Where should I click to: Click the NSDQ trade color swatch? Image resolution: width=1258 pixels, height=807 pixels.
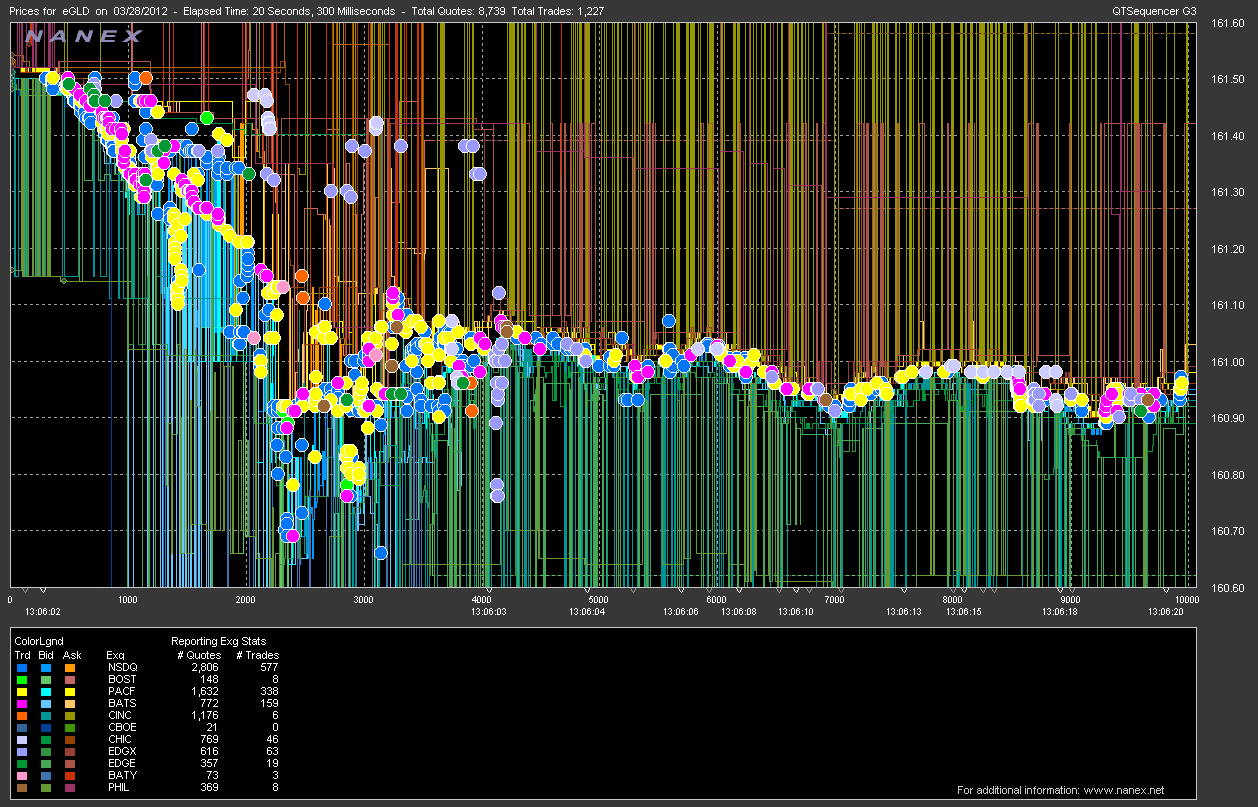(x=23, y=666)
